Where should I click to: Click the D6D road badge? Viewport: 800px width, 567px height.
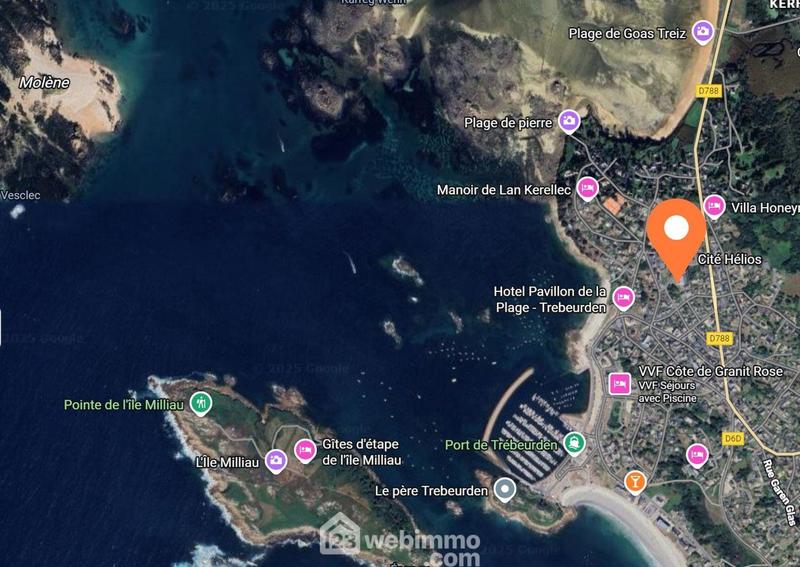[733, 438]
